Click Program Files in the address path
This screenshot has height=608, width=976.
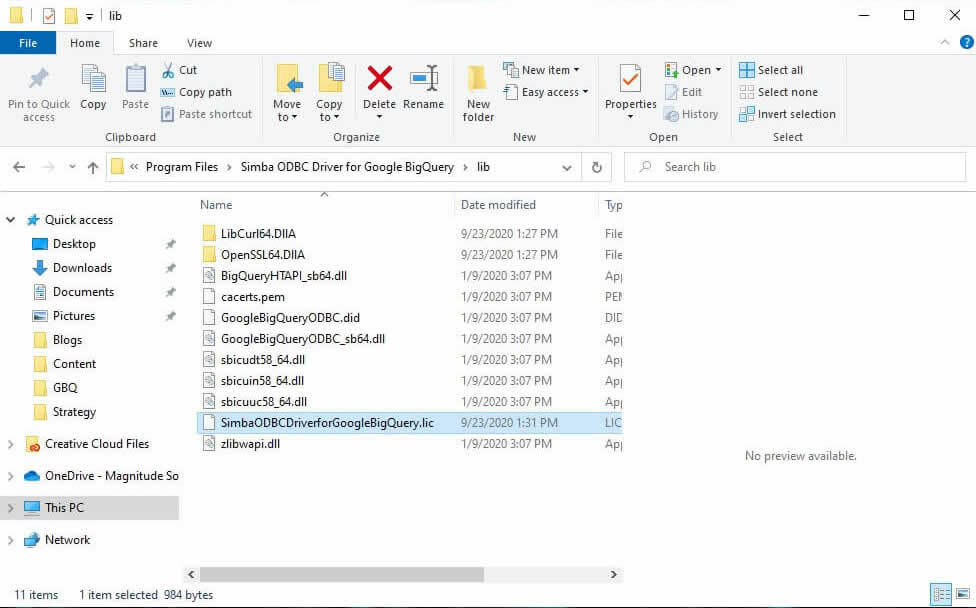(182, 167)
